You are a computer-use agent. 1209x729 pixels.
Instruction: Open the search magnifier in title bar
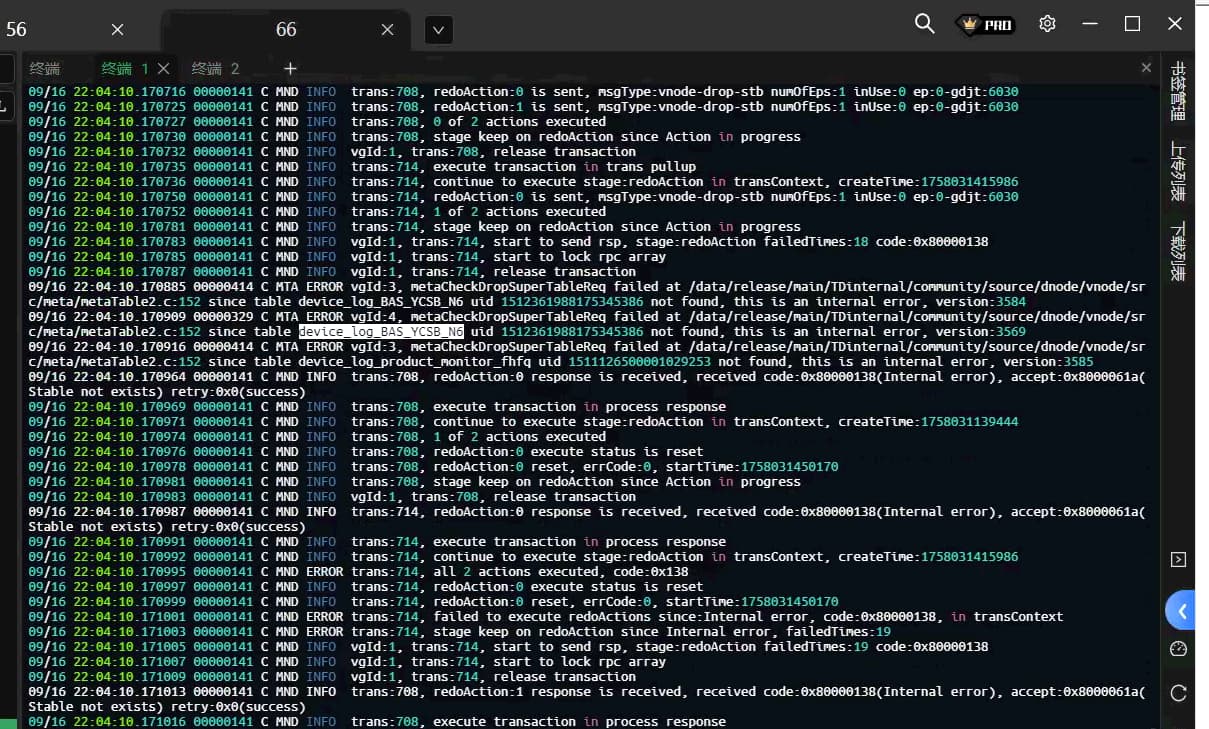click(x=924, y=24)
